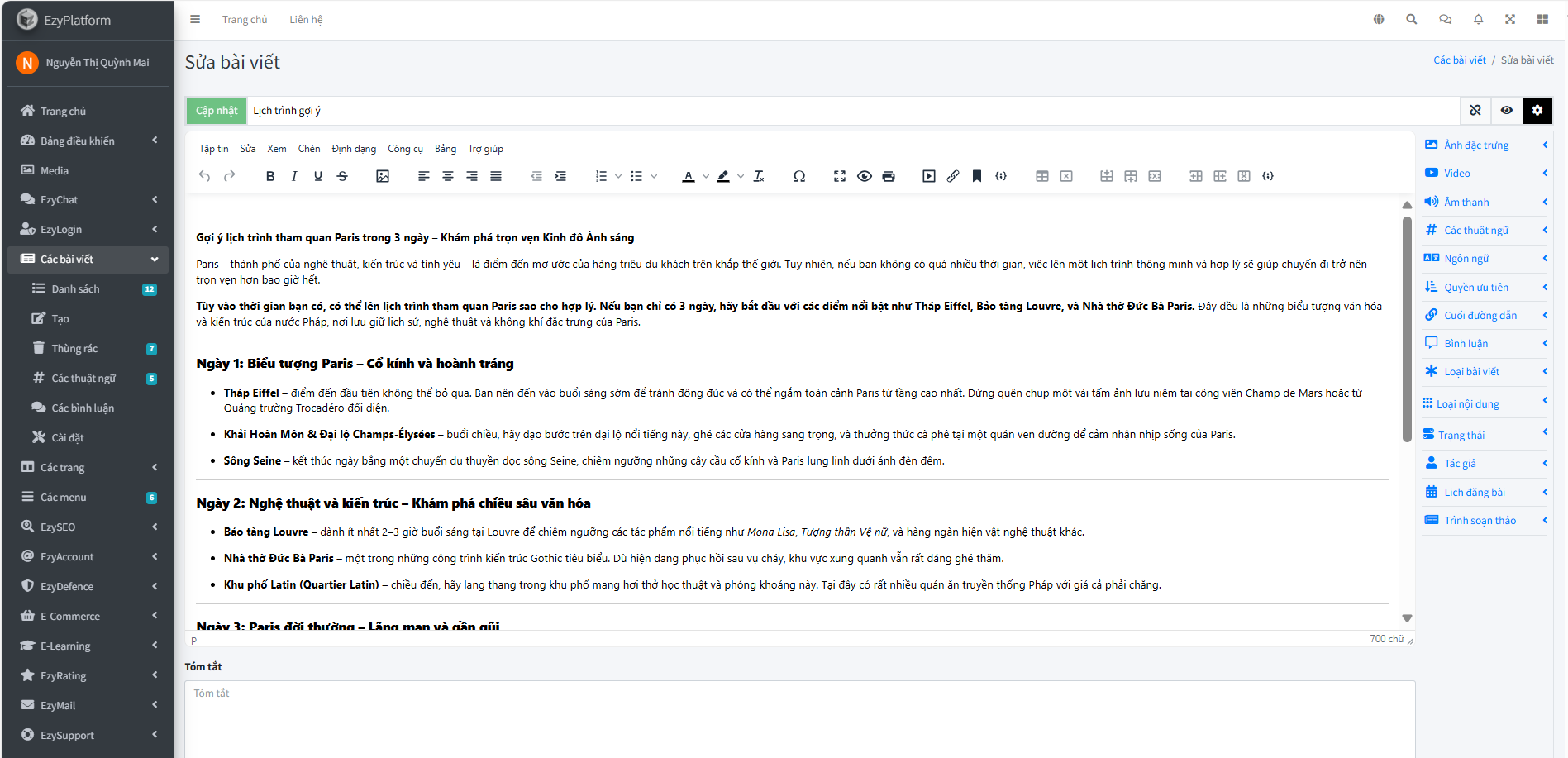Click the print icon in the editor toolbar
1568x758 pixels.
pos(889,176)
